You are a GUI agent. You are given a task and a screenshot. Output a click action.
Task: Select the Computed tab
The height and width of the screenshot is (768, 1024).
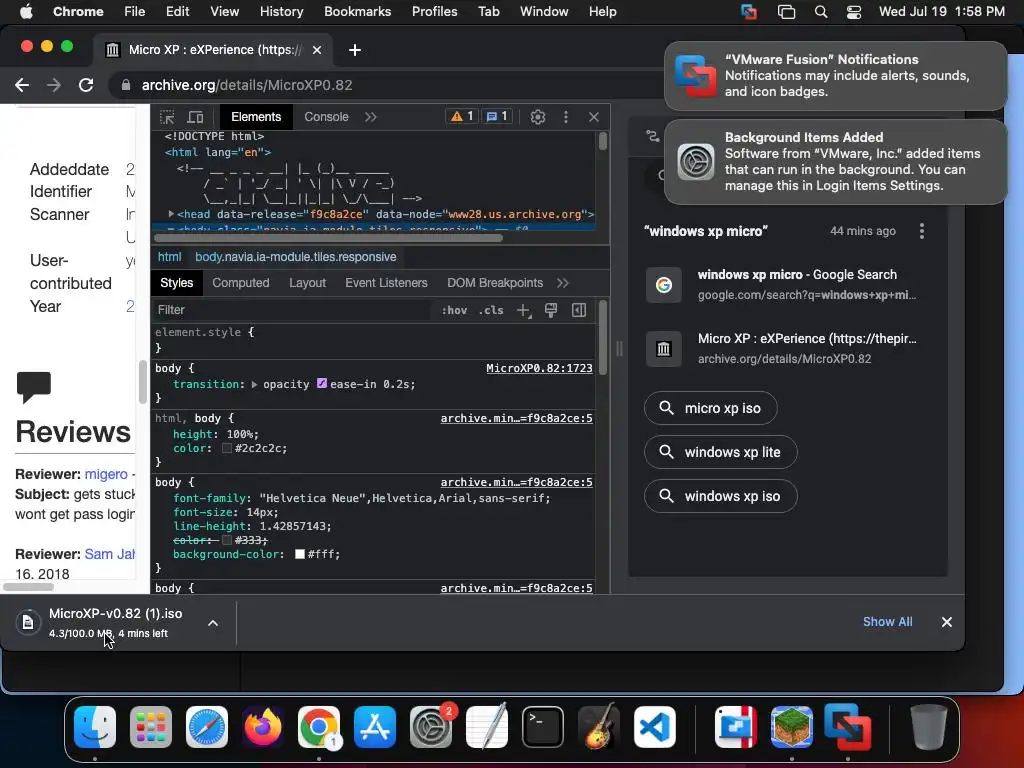(240, 283)
